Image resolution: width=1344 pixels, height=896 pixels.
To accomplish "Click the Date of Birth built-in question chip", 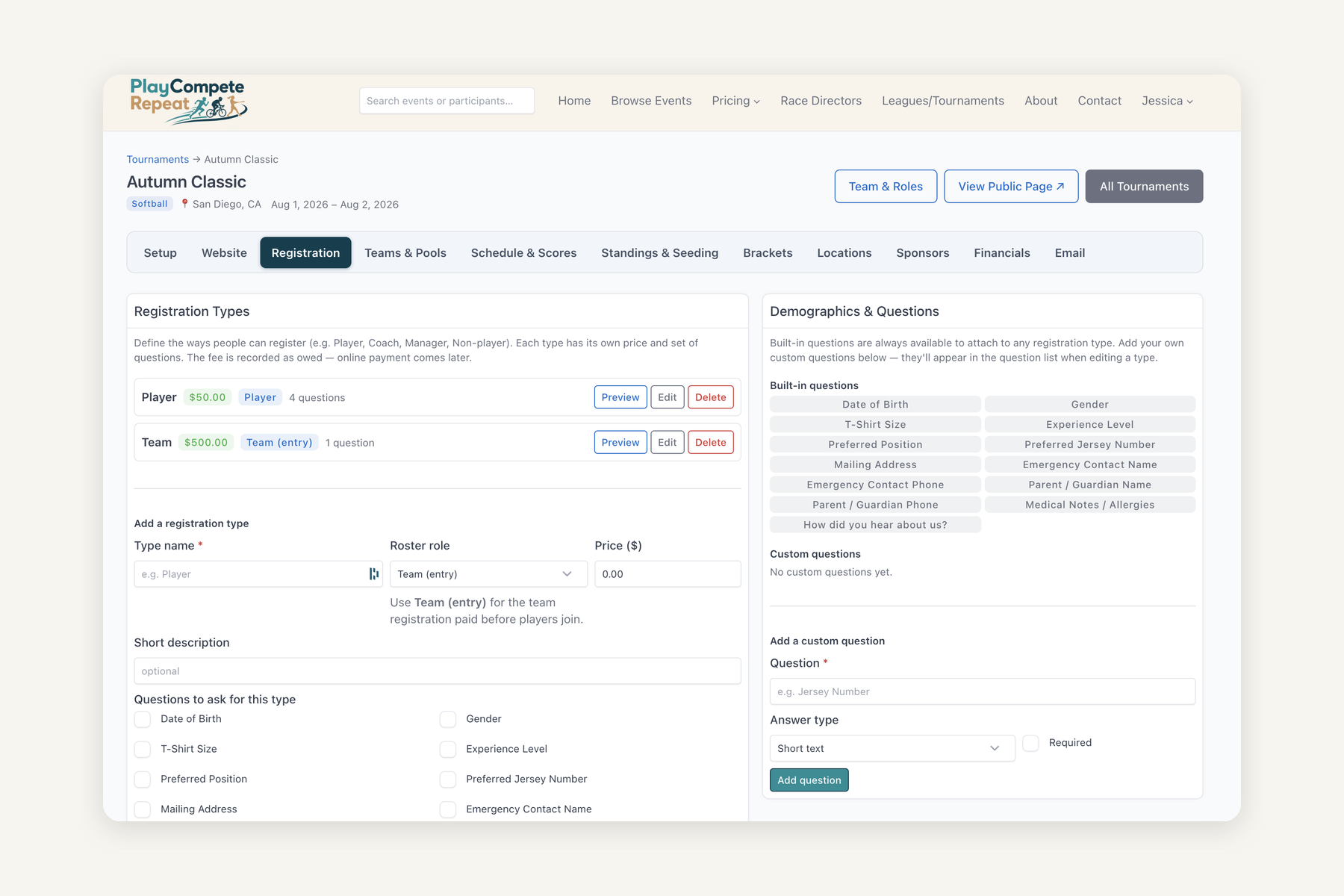I will (x=875, y=405).
